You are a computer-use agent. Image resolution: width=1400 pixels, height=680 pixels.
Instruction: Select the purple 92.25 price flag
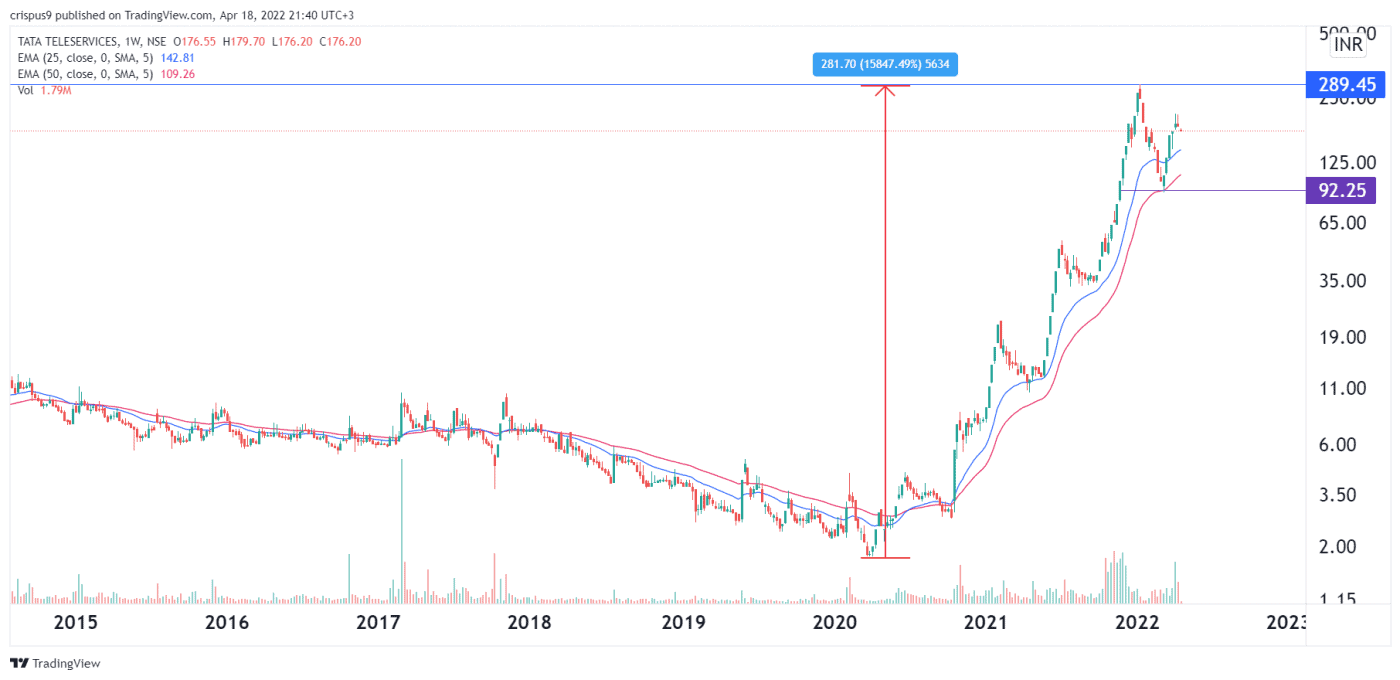point(1341,190)
